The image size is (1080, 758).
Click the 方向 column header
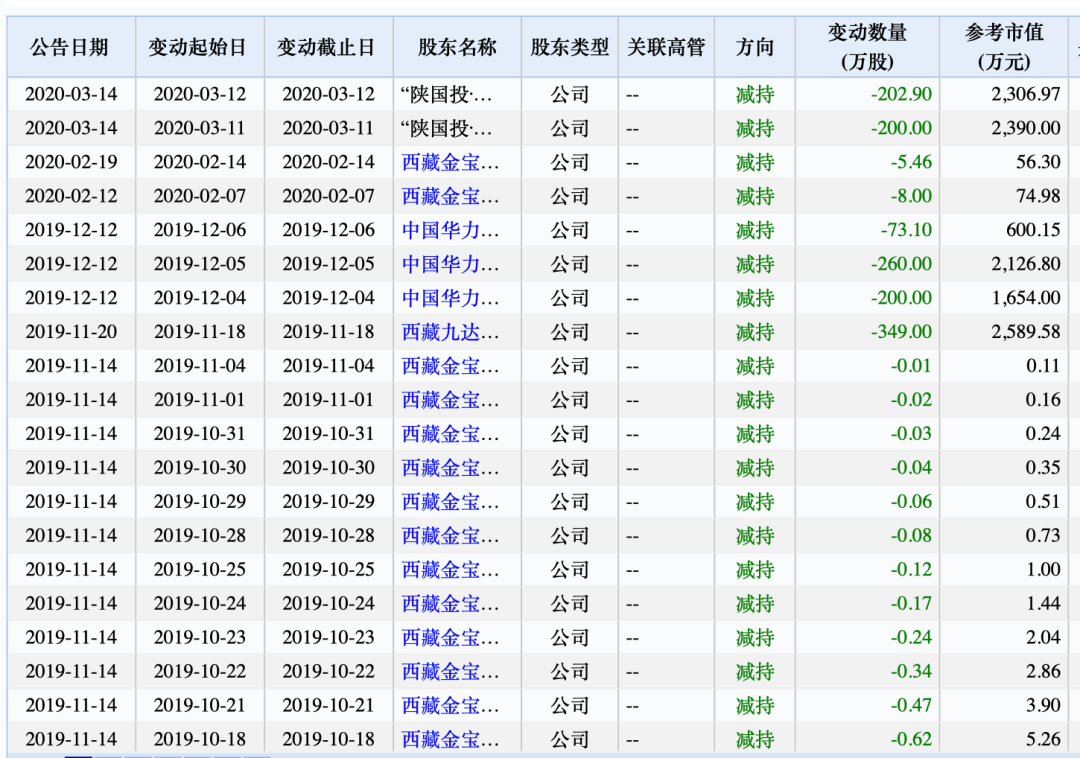tap(755, 47)
